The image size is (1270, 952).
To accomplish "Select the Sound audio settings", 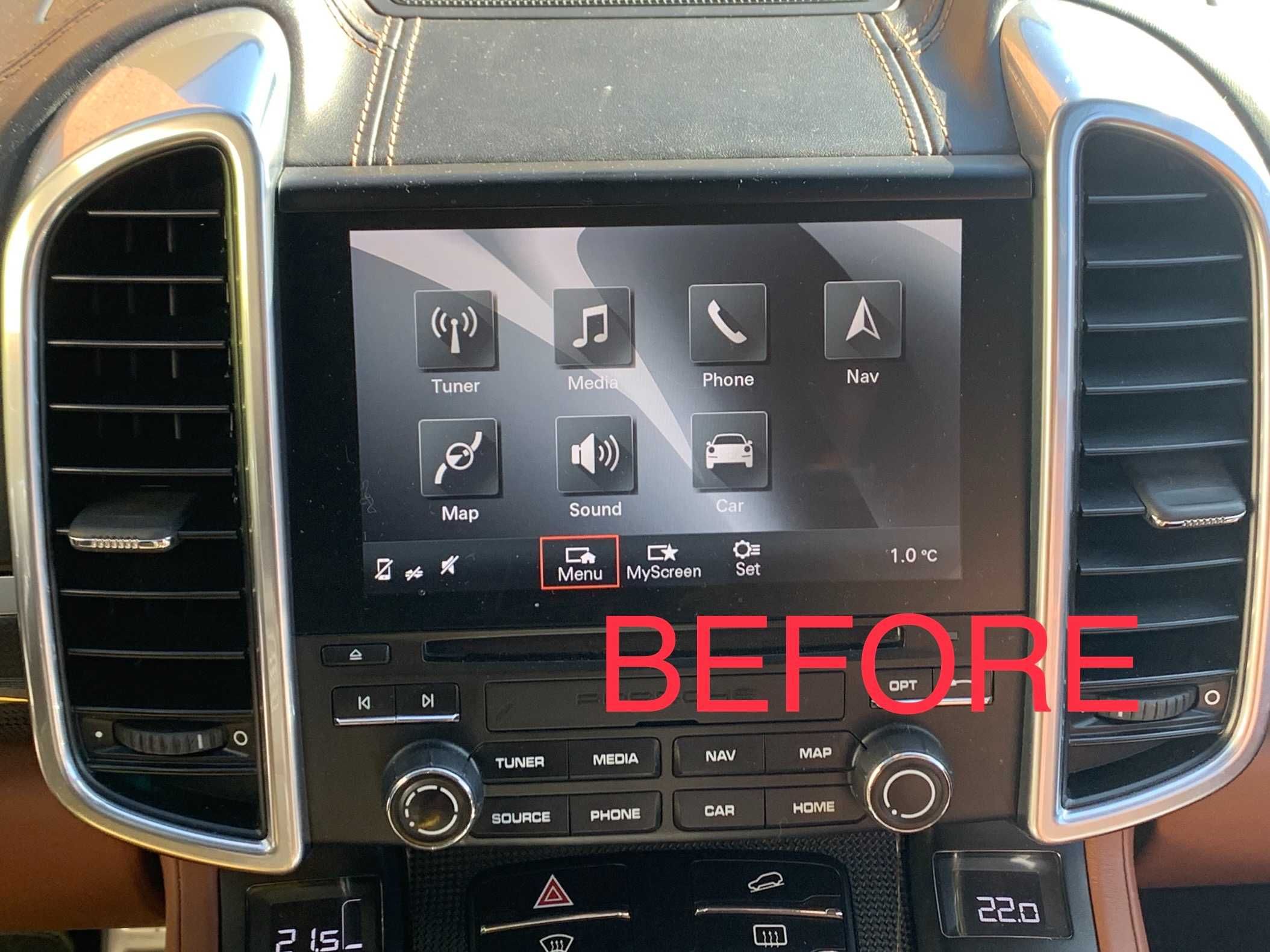I will point(593,481).
